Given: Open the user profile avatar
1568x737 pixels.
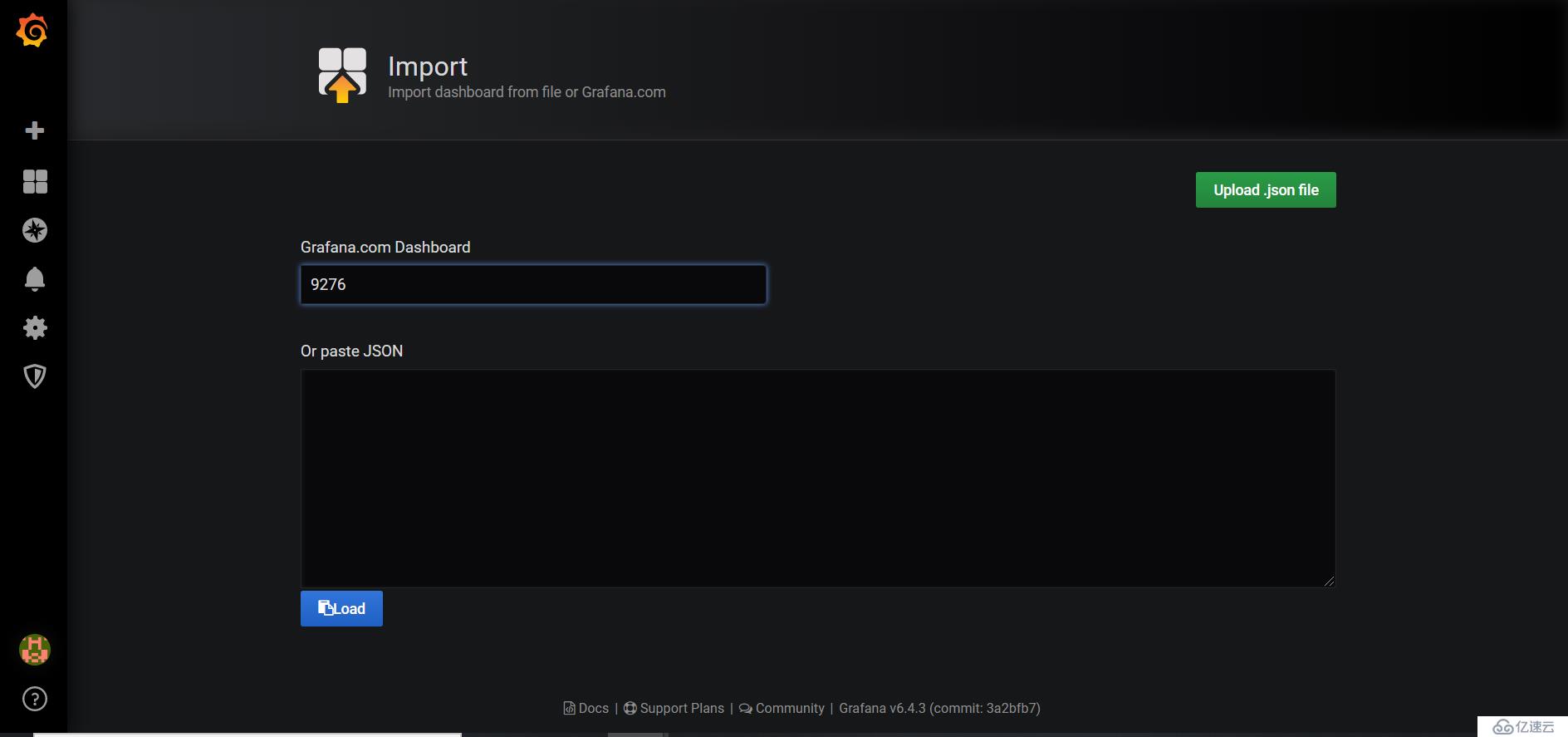Looking at the screenshot, I should coord(35,650).
